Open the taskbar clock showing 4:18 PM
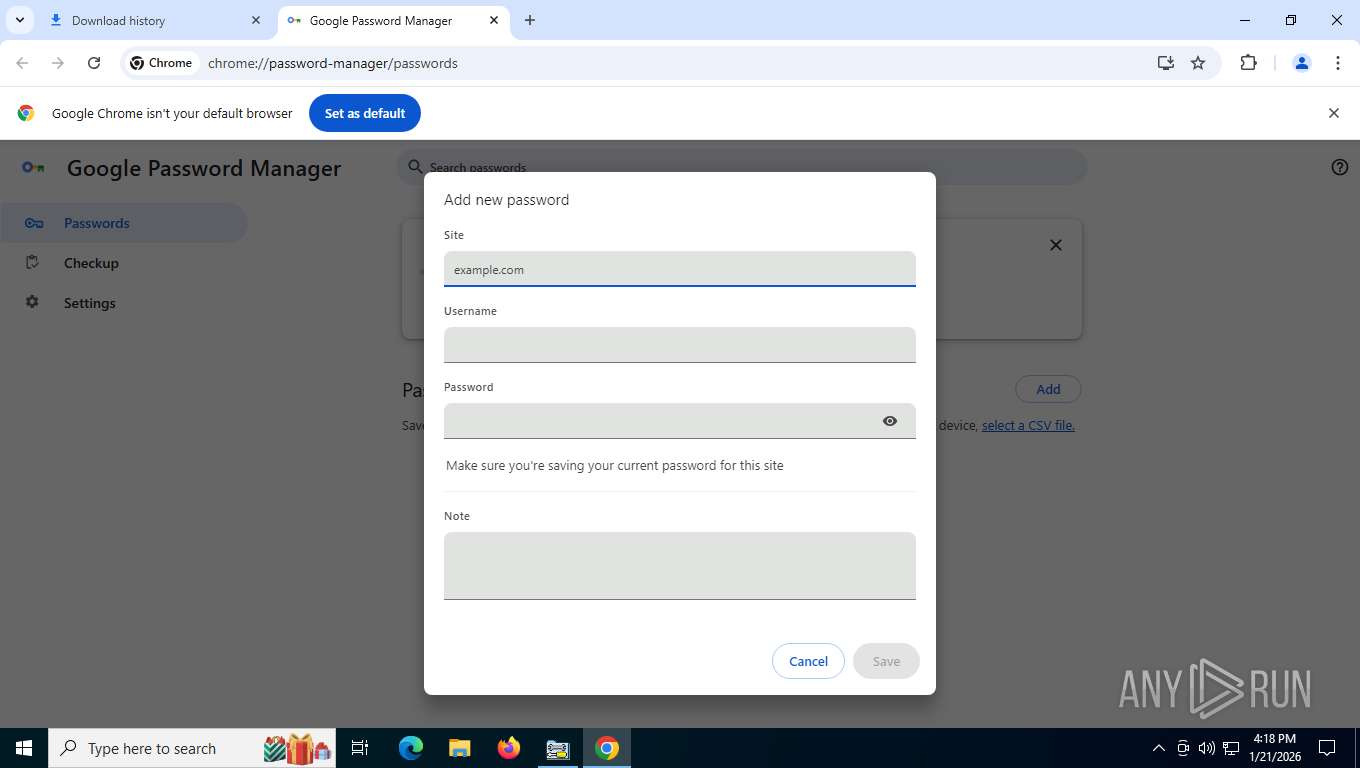This screenshot has width=1360, height=768. point(1275,748)
